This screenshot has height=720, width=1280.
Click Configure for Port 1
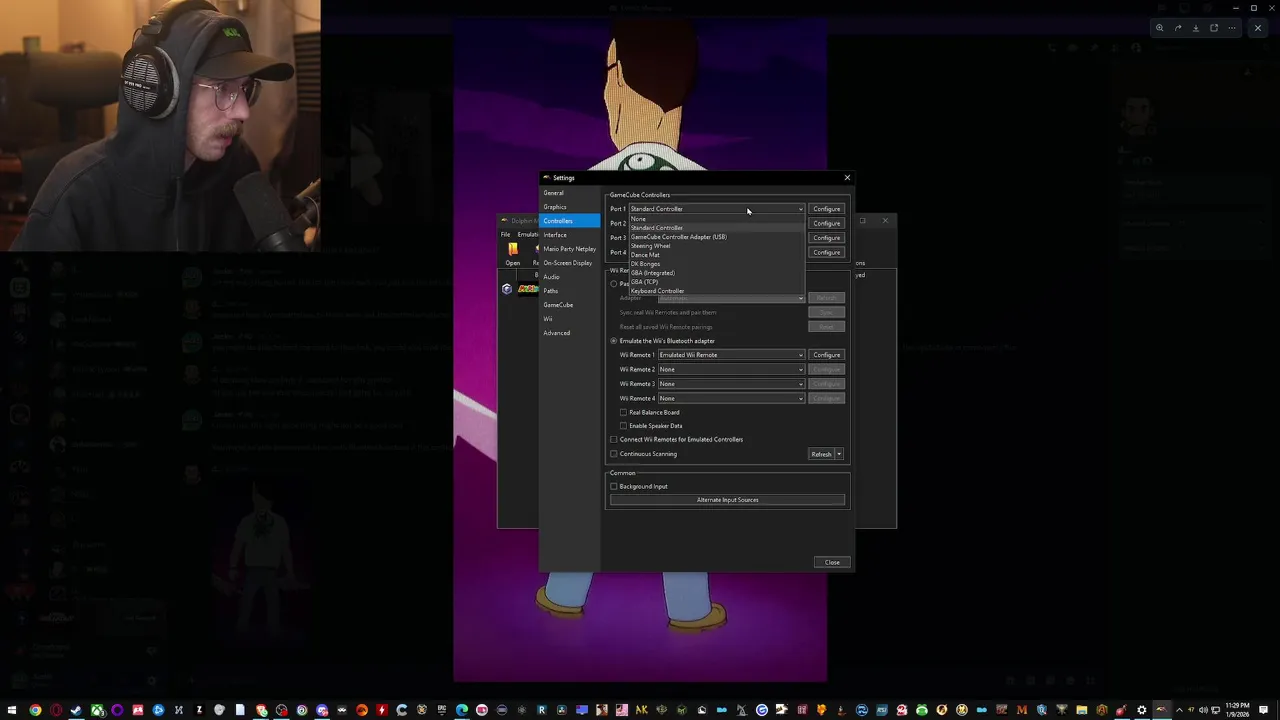(x=826, y=209)
